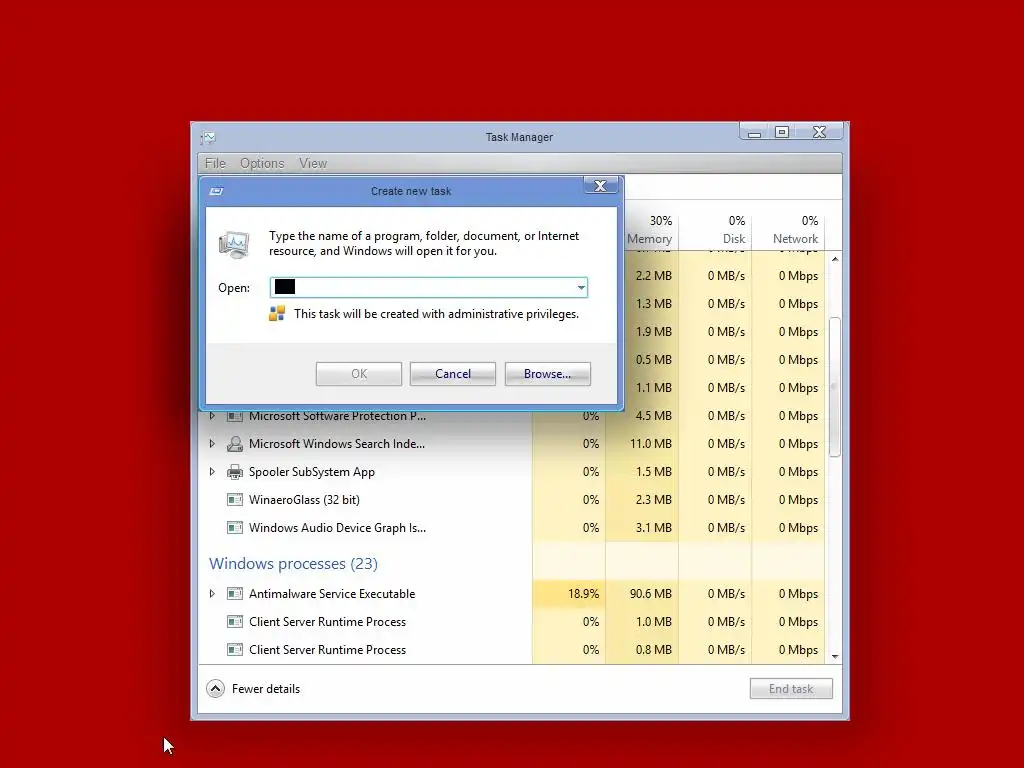The height and width of the screenshot is (768, 1024).
Task: Click OK in Create new task dialog
Action: [x=359, y=374]
